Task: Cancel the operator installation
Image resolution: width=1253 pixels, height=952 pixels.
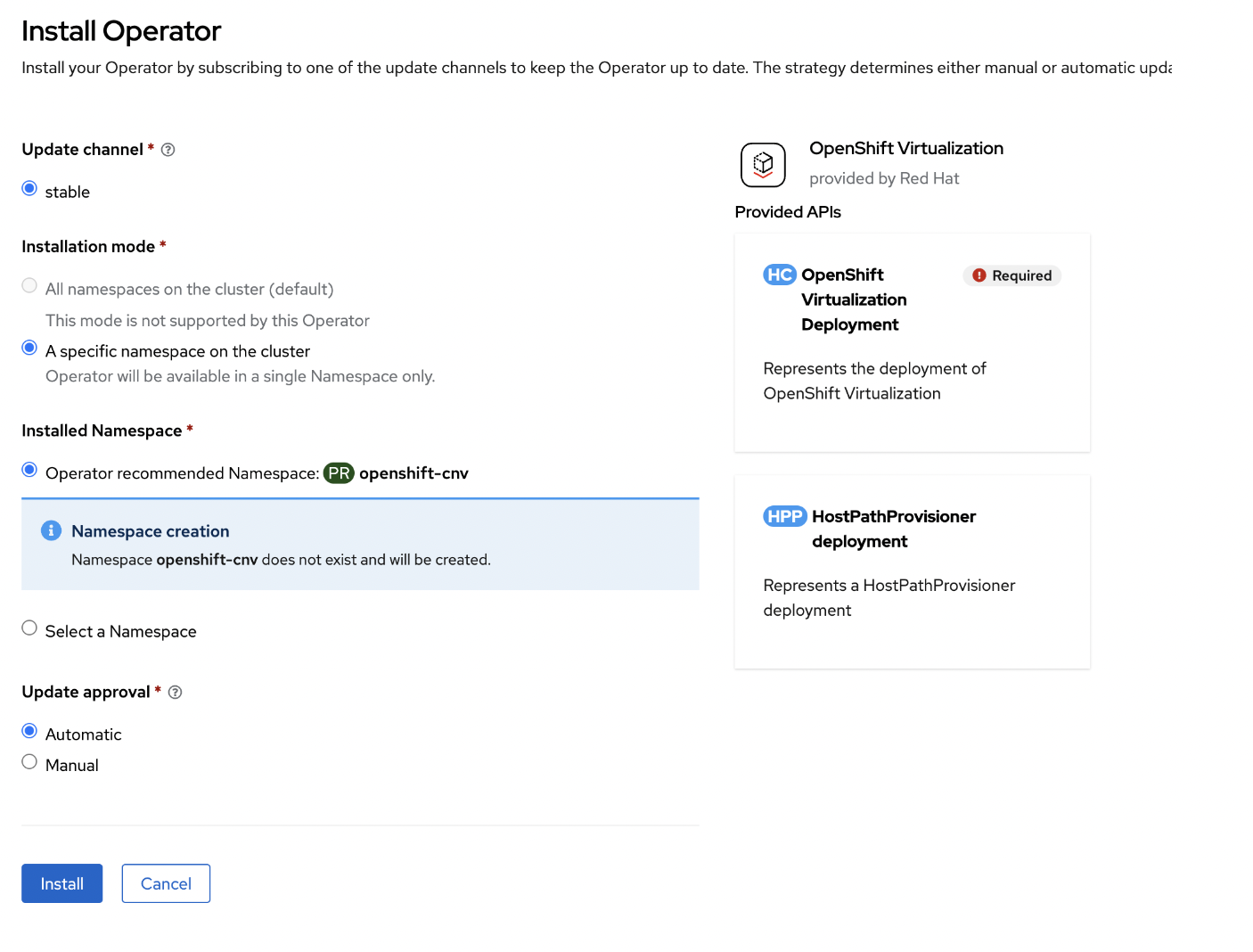Action: (x=166, y=883)
